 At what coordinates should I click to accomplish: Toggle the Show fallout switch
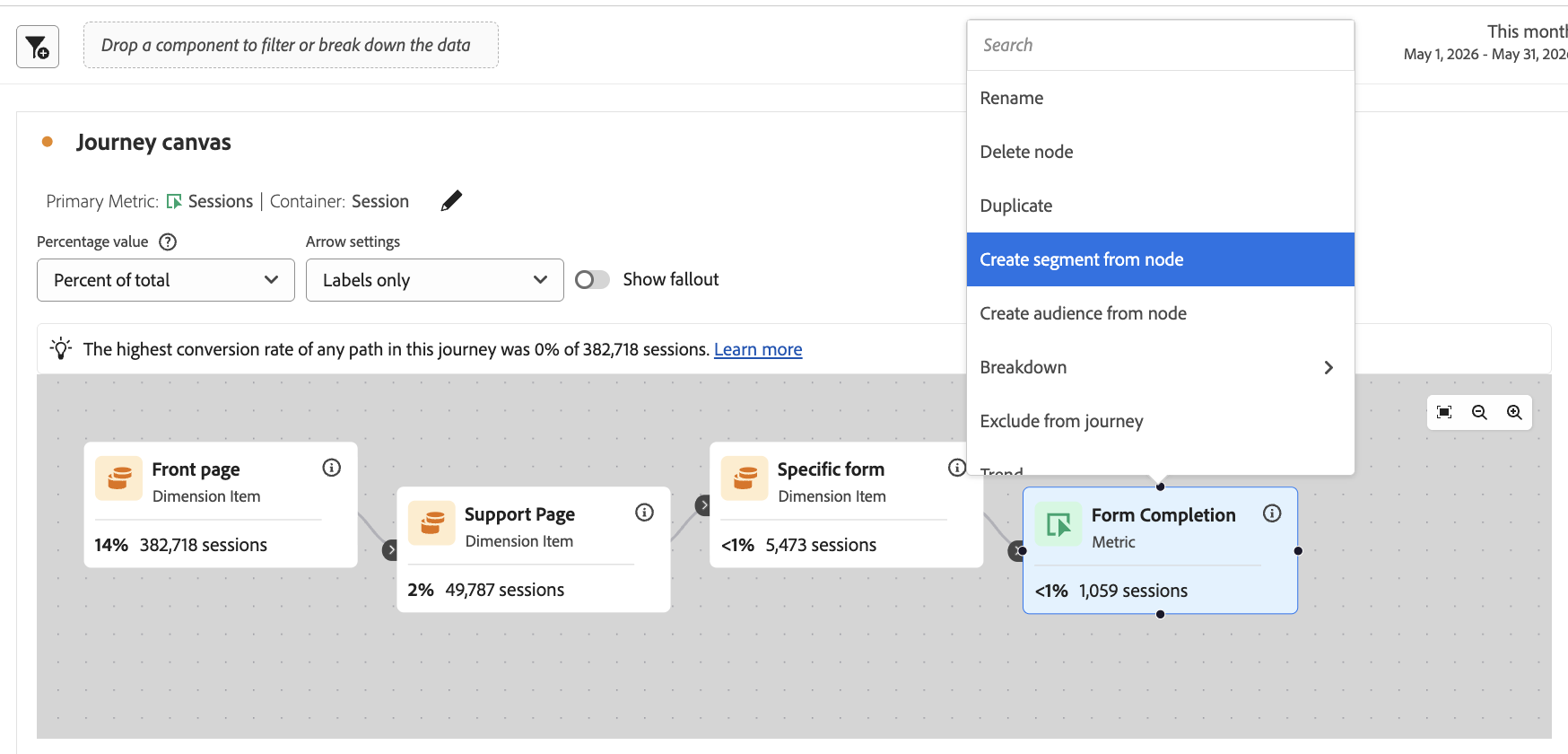(x=592, y=280)
